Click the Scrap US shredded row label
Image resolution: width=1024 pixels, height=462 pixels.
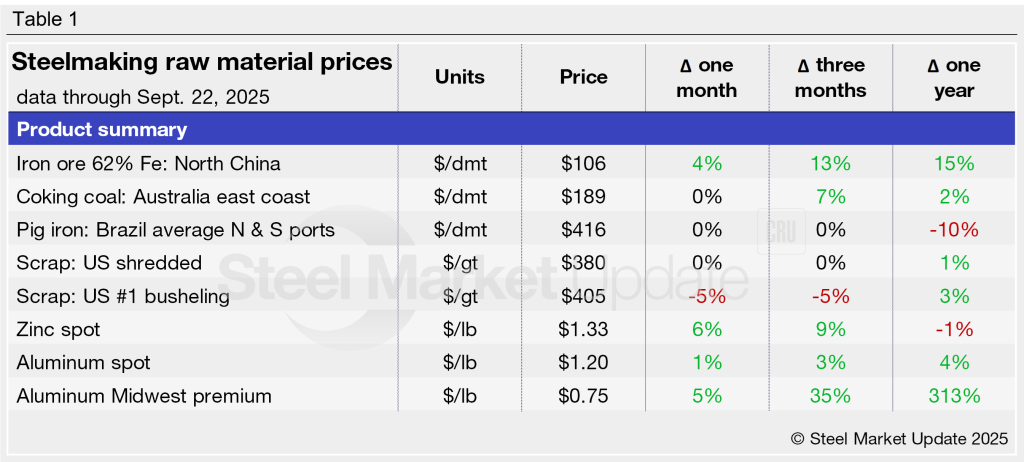[x=110, y=263]
